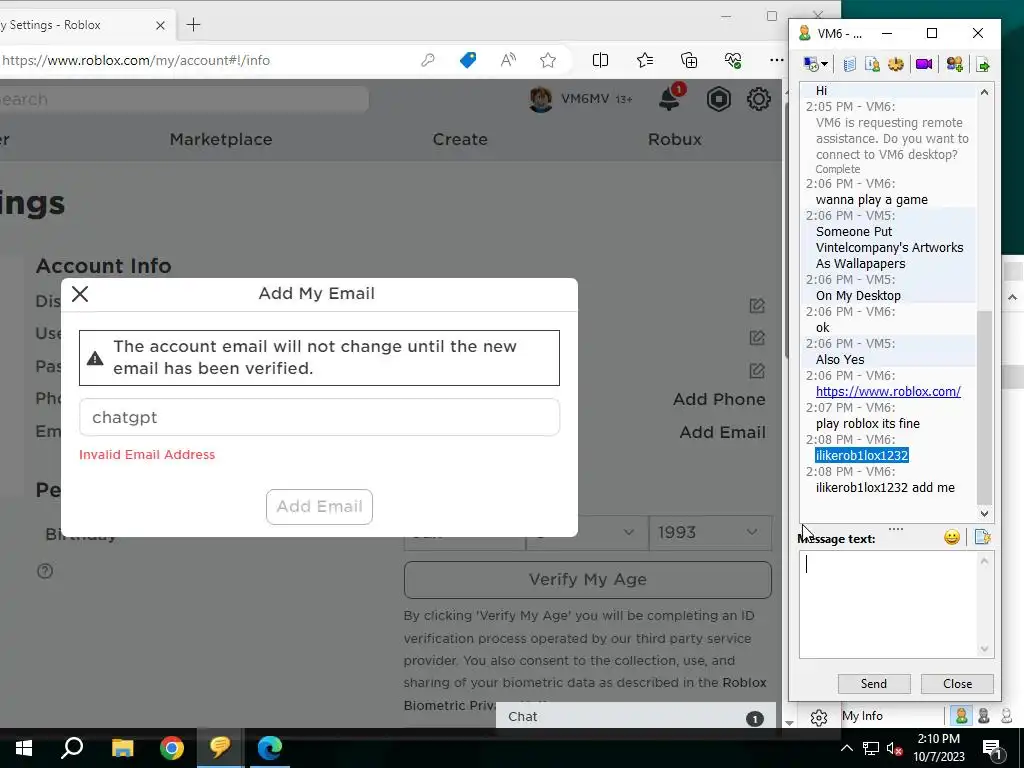Select the Settings - Roblox browser tab
Viewport: 1024px width, 768px height.
(72, 25)
